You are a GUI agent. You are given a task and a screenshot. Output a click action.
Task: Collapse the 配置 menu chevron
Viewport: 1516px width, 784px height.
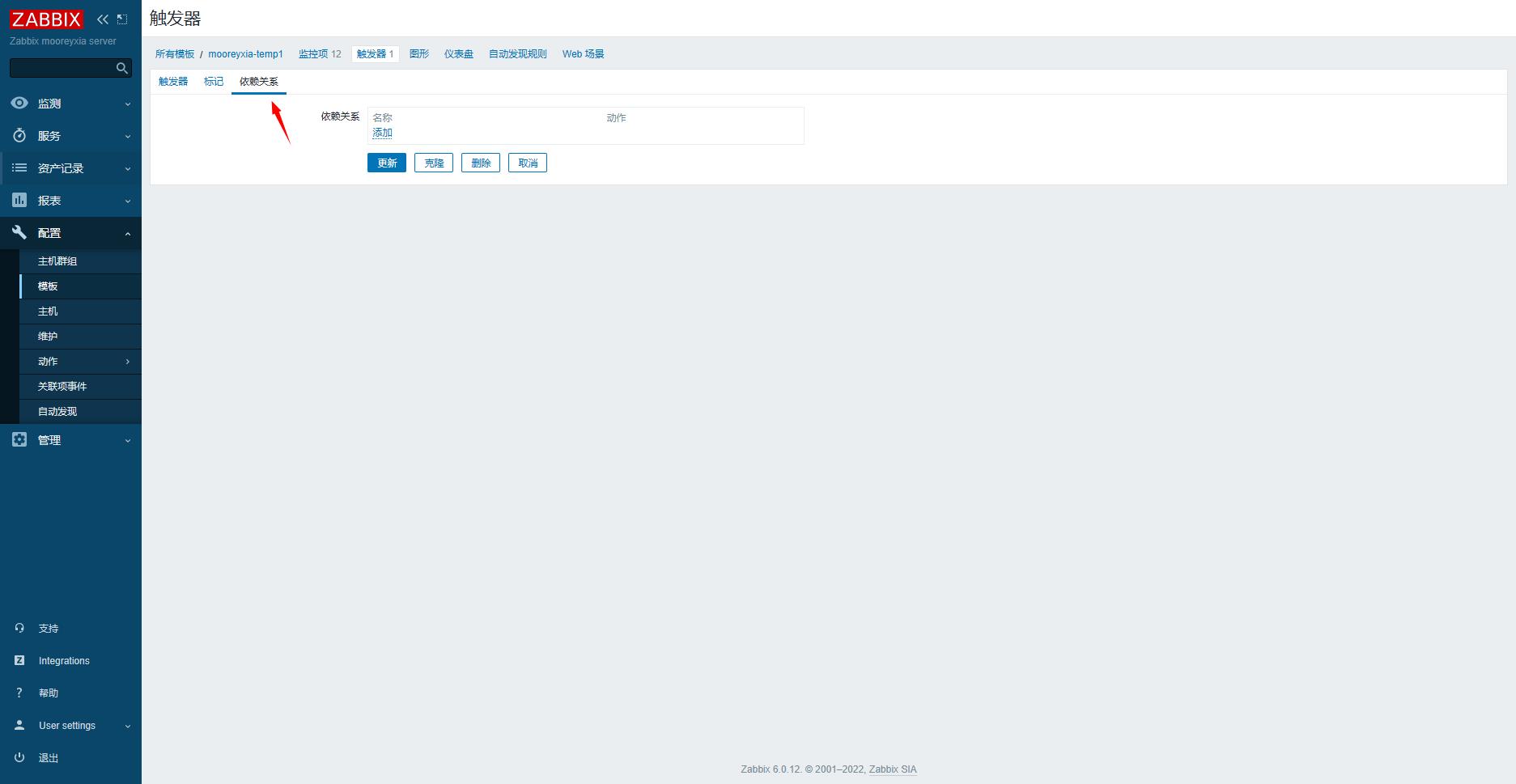coord(128,234)
